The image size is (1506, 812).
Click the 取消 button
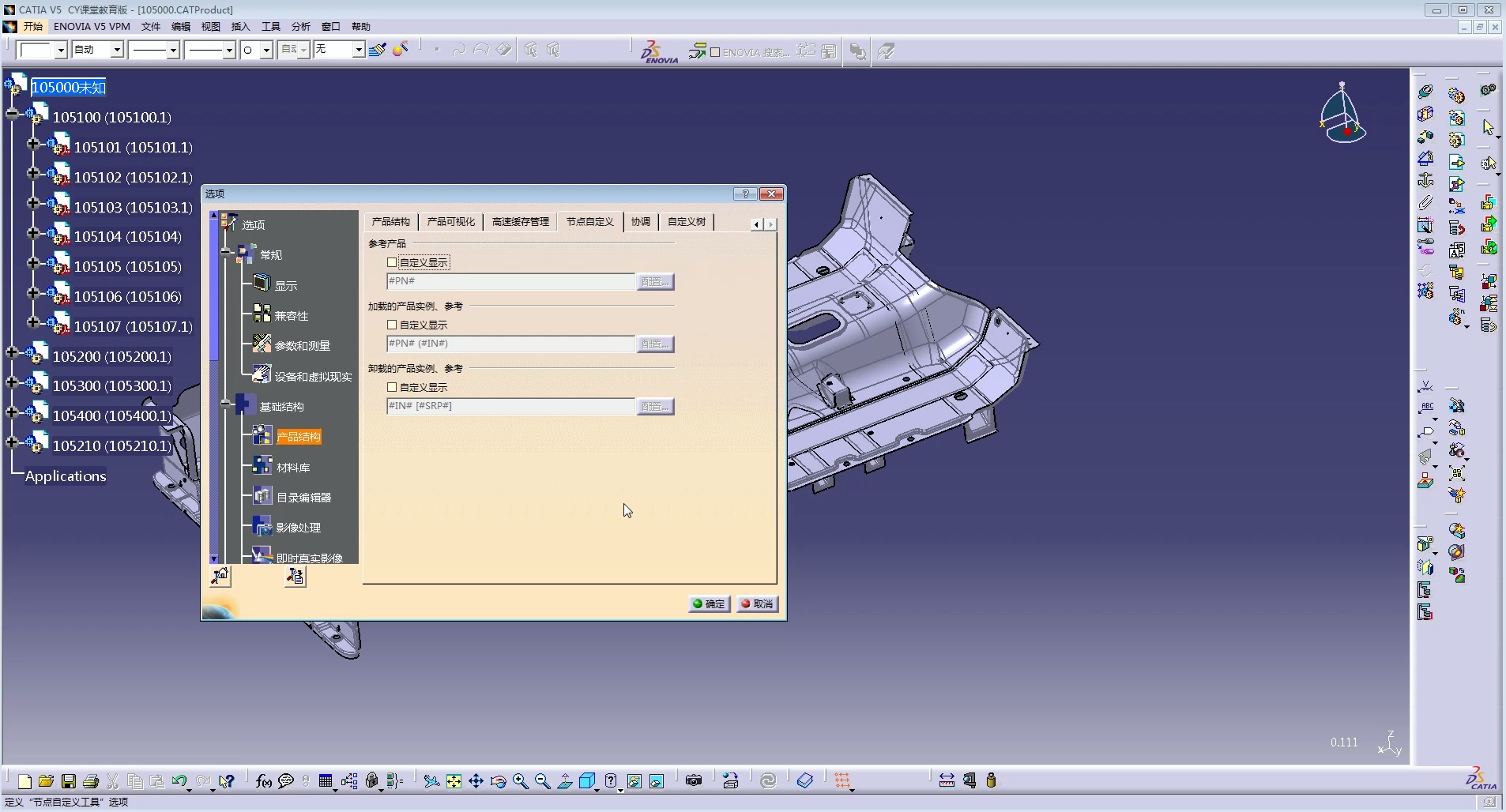coord(757,603)
